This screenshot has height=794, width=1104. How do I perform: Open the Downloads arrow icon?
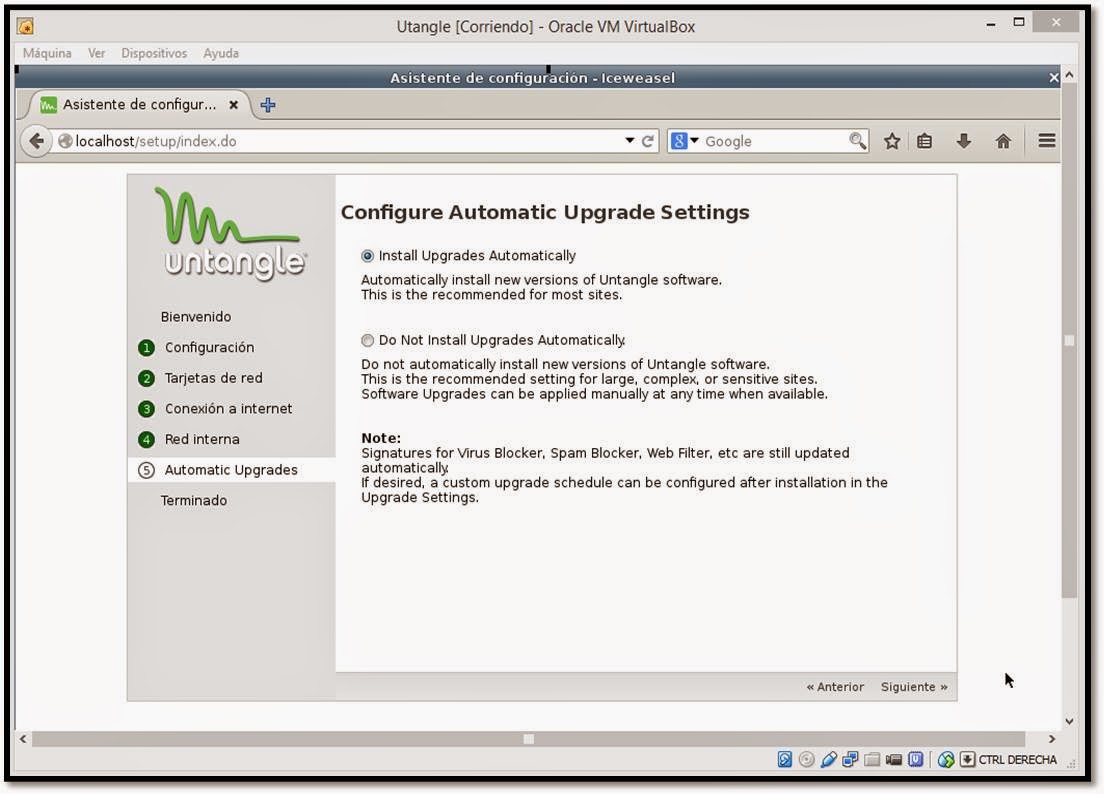963,141
